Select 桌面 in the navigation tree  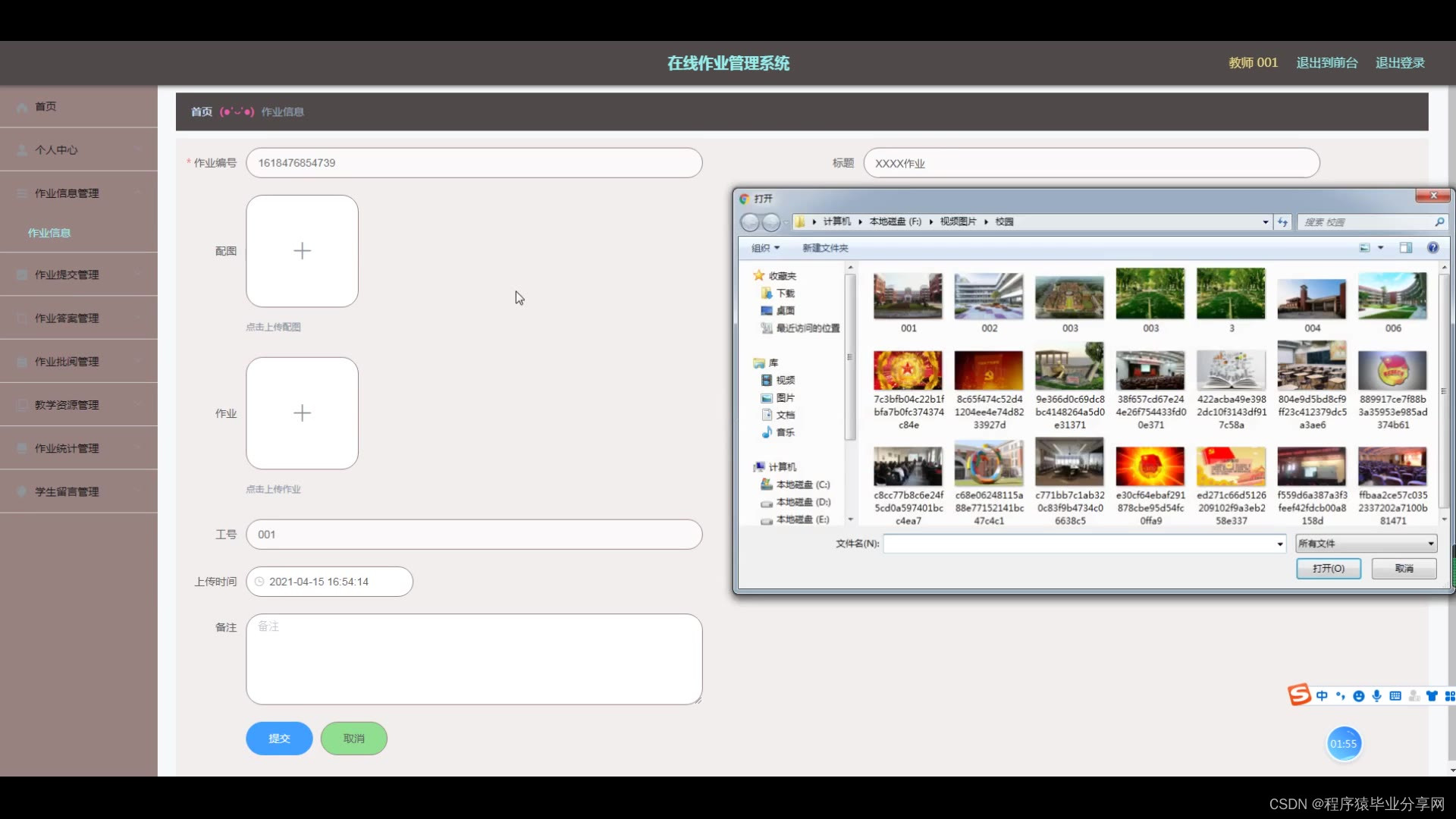pyautogui.click(x=785, y=311)
